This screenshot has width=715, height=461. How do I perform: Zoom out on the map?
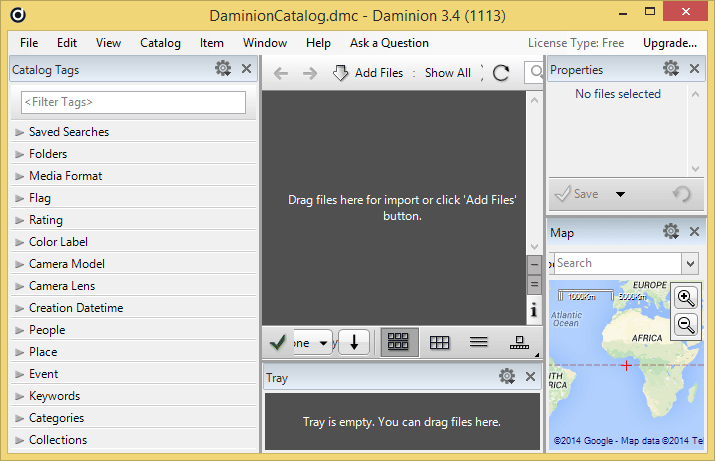[x=686, y=325]
